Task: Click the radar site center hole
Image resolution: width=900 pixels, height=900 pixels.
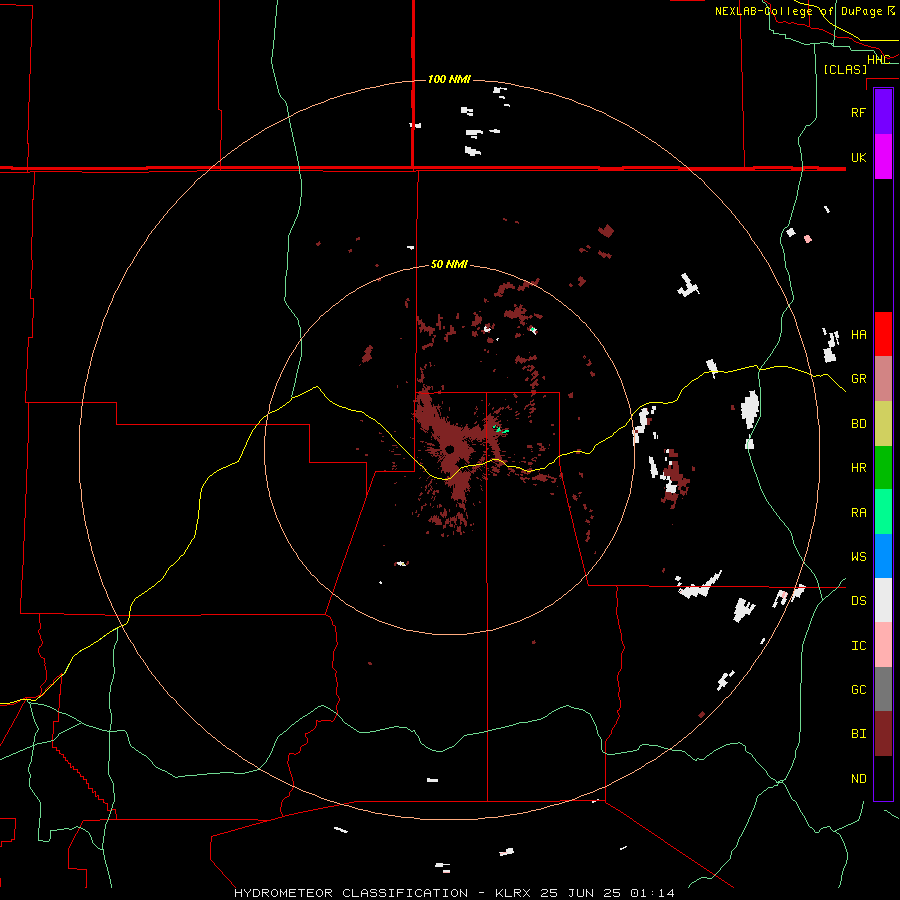Action: tap(450, 449)
